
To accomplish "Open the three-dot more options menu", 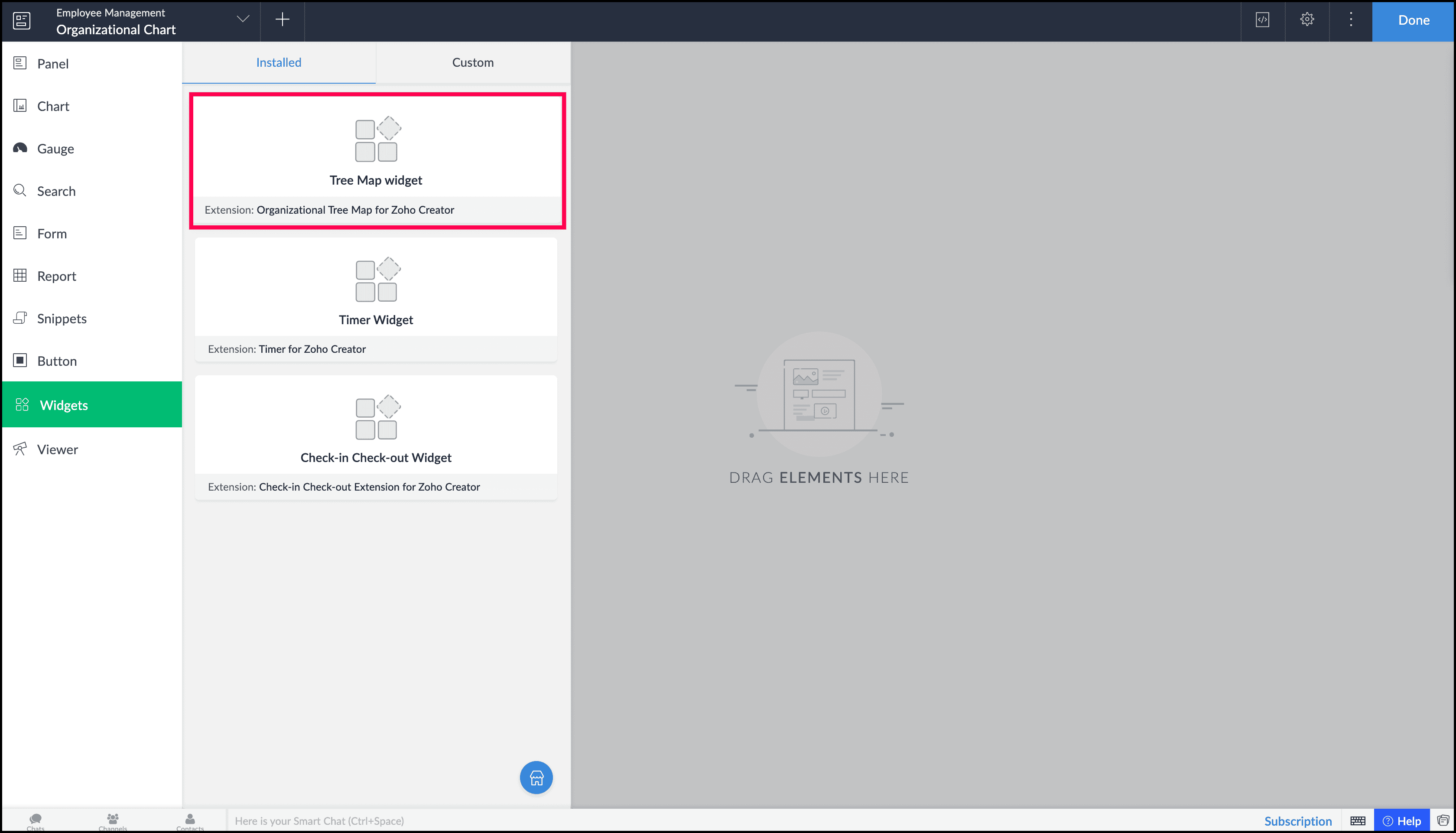I will coord(1351,20).
